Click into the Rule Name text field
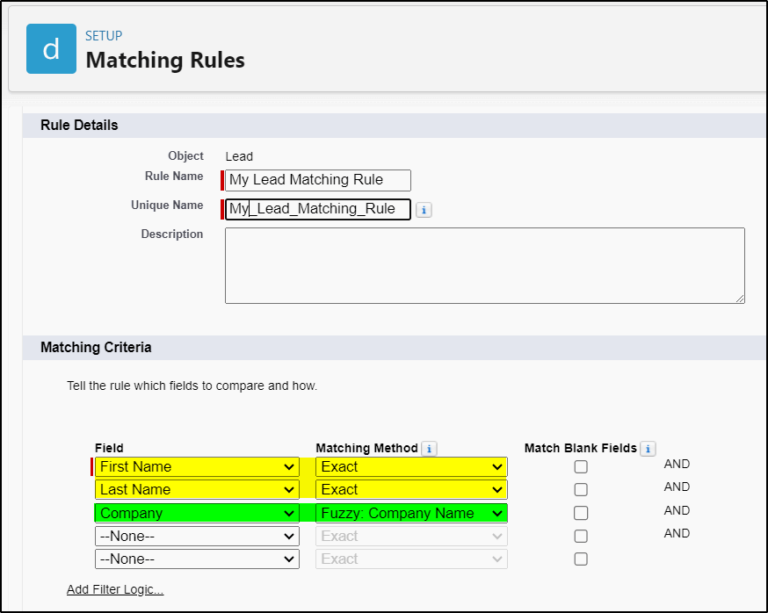This screenshot has height=613, width=768. [318, 180]
